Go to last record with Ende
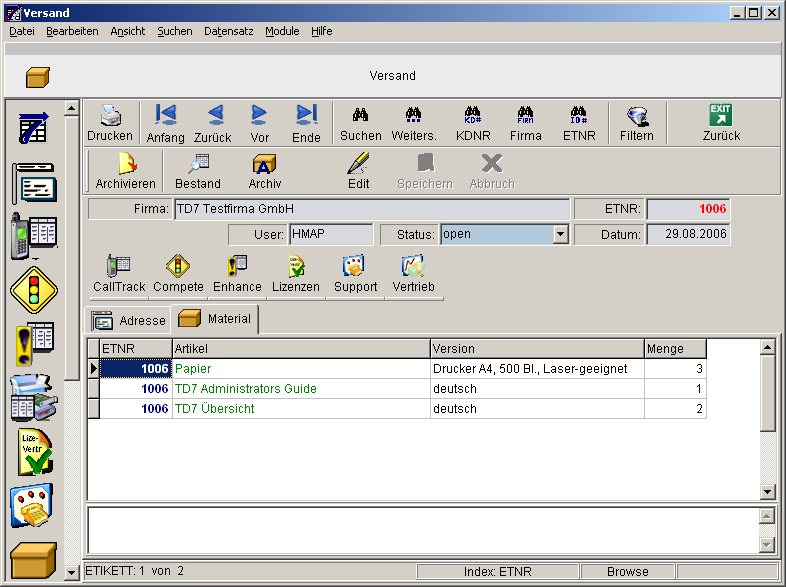 coord(306,122)
